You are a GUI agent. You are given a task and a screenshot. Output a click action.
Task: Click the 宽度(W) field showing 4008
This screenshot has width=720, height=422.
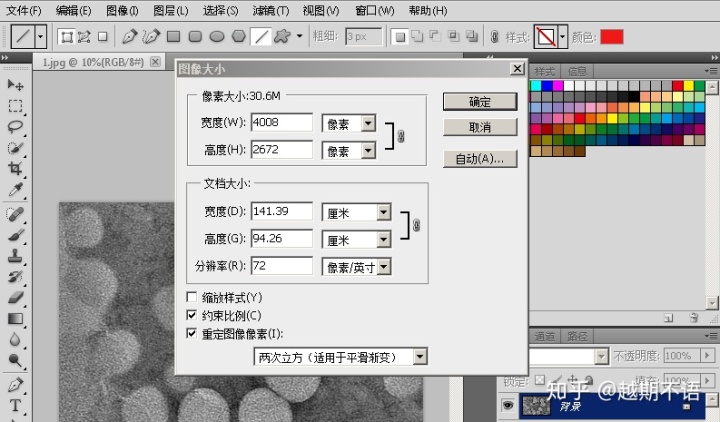coord(281,122)
